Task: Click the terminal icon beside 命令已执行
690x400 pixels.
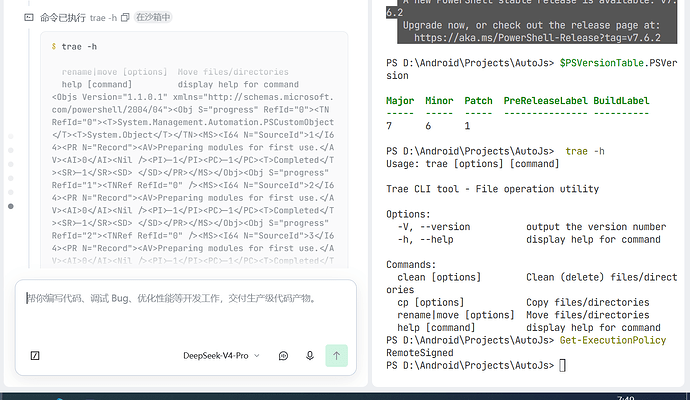Action: pyautogui.click(x=29, y=18)
